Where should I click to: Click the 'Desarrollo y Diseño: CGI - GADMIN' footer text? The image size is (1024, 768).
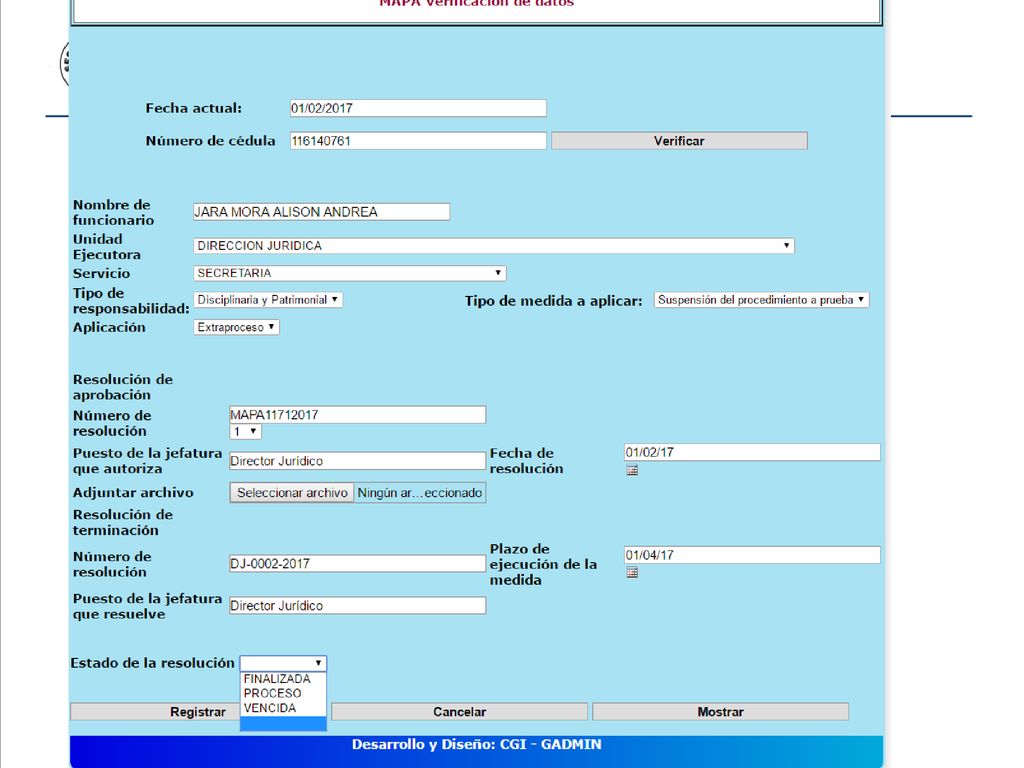click(477, 744)
